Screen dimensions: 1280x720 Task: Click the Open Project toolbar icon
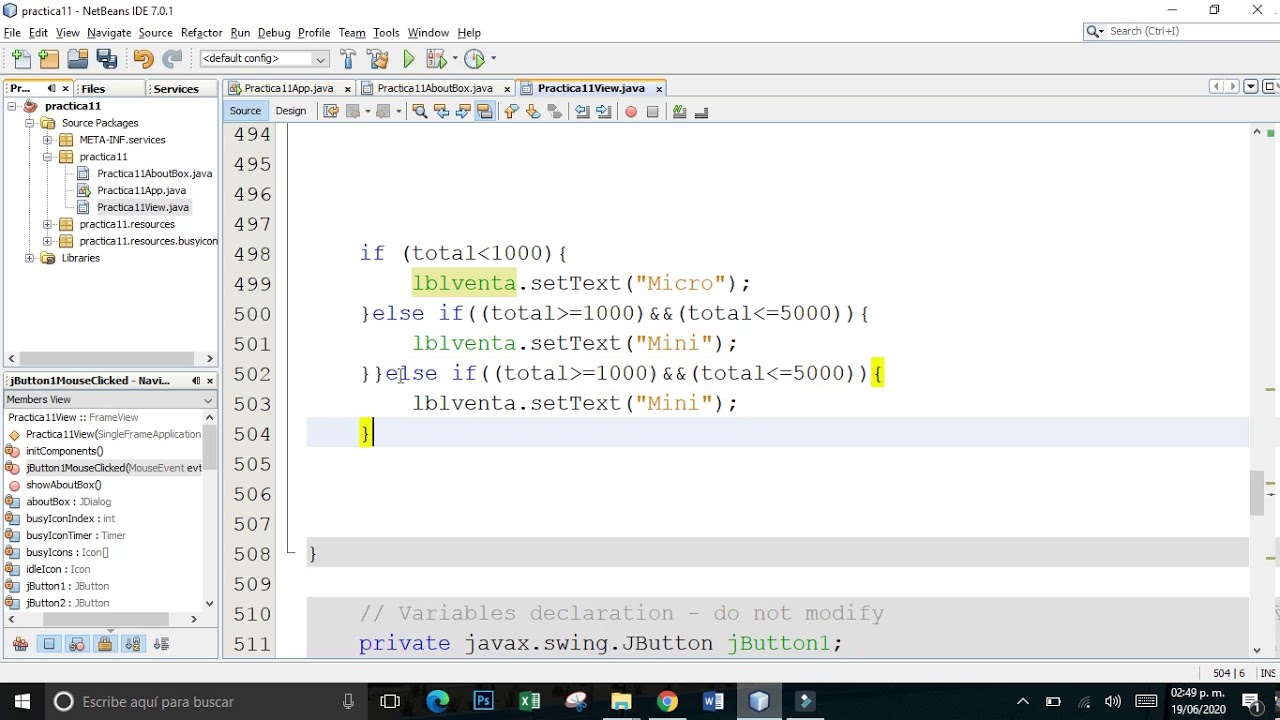78,59
